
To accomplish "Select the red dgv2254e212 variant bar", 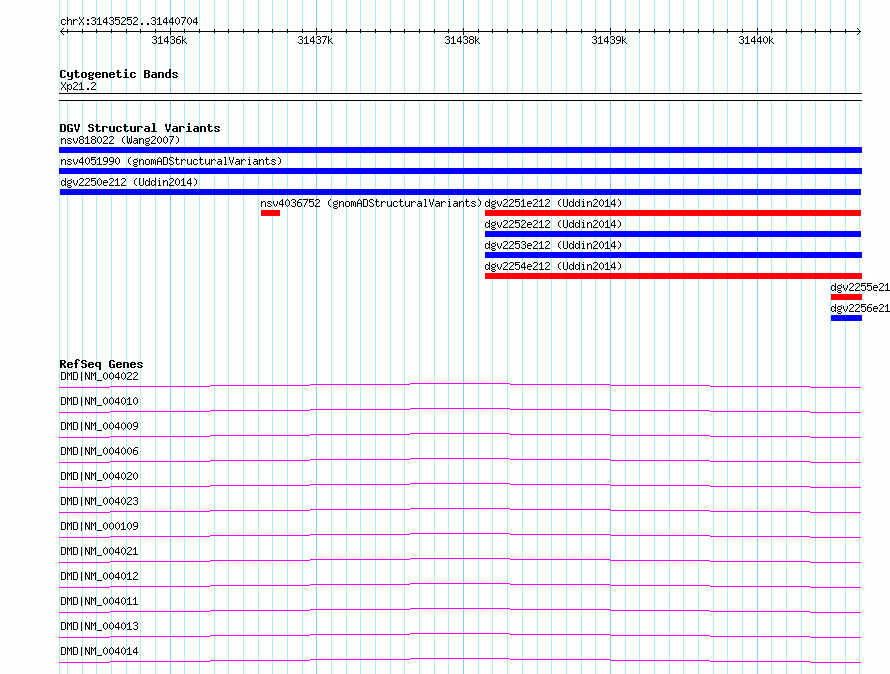I will [x=673, y=276].
